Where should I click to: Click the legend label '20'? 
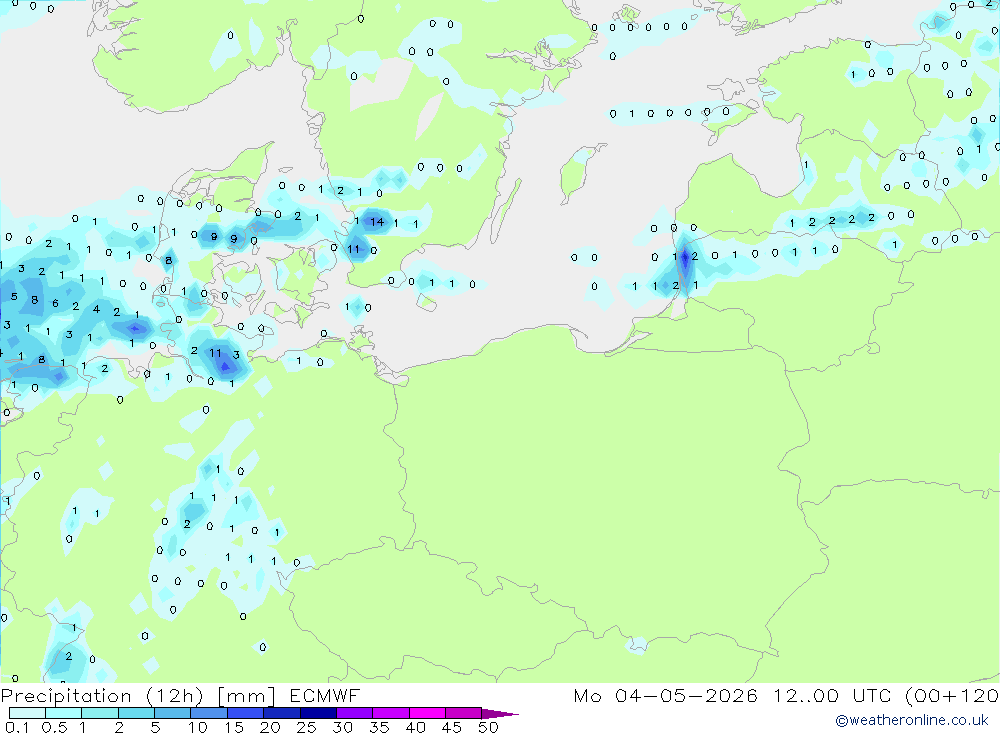[270, 727]
